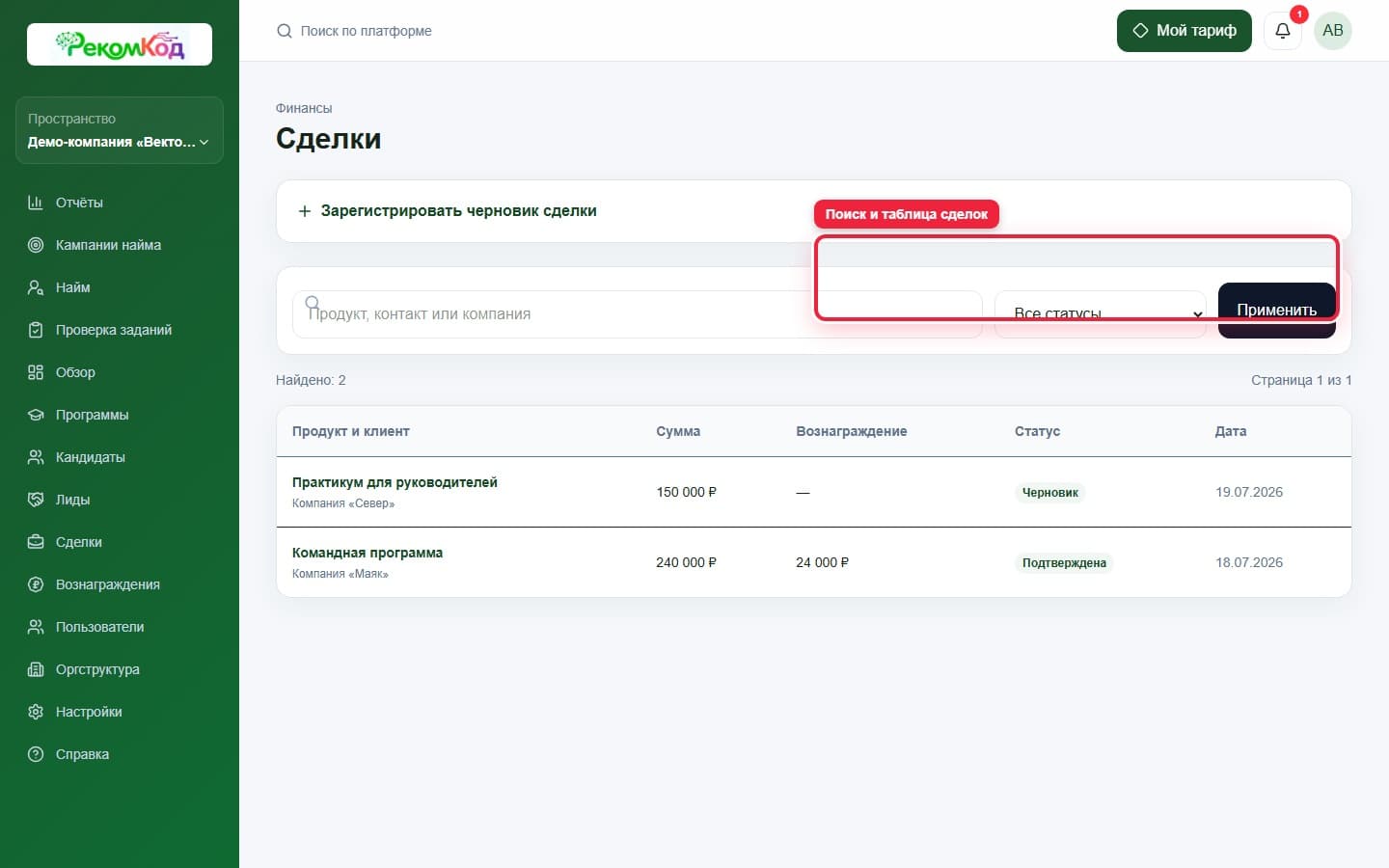Viewport: 1389px width, 868px height.
Task: Open deal Практикум для руководителей
Action: point(395,482)
